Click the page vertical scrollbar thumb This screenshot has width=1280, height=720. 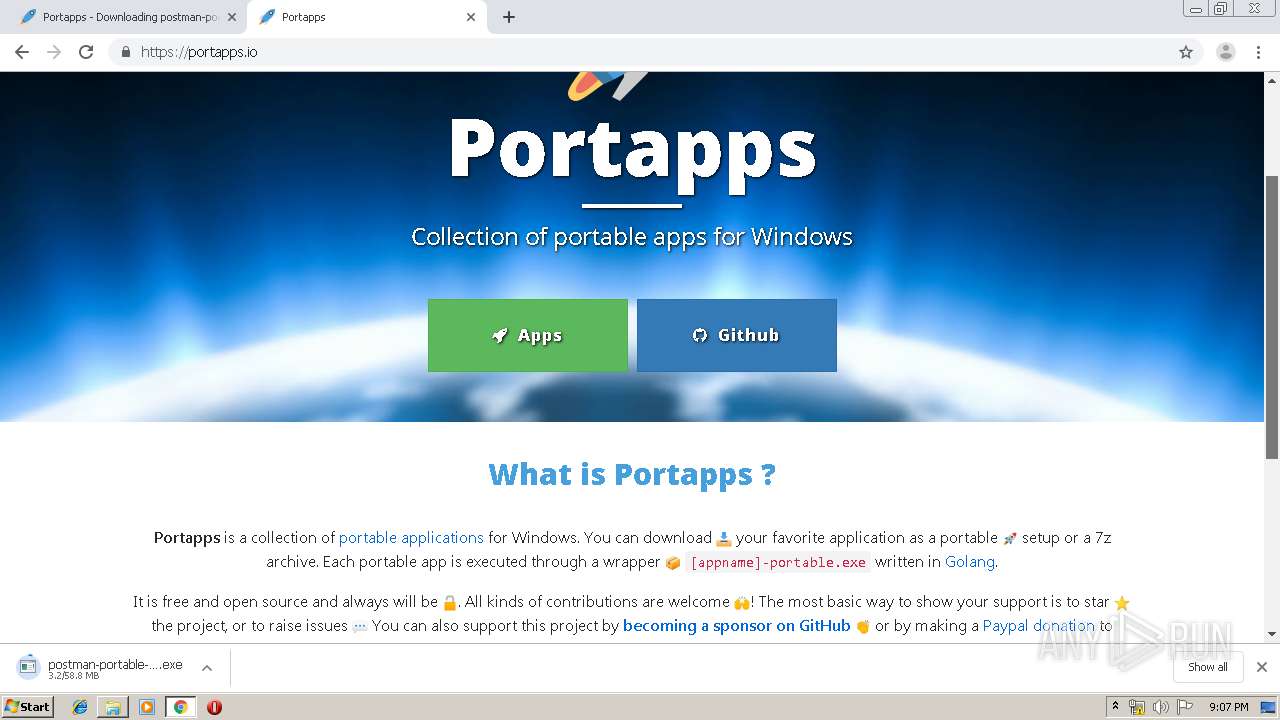pyautogui.click(x=1272, y=316)
